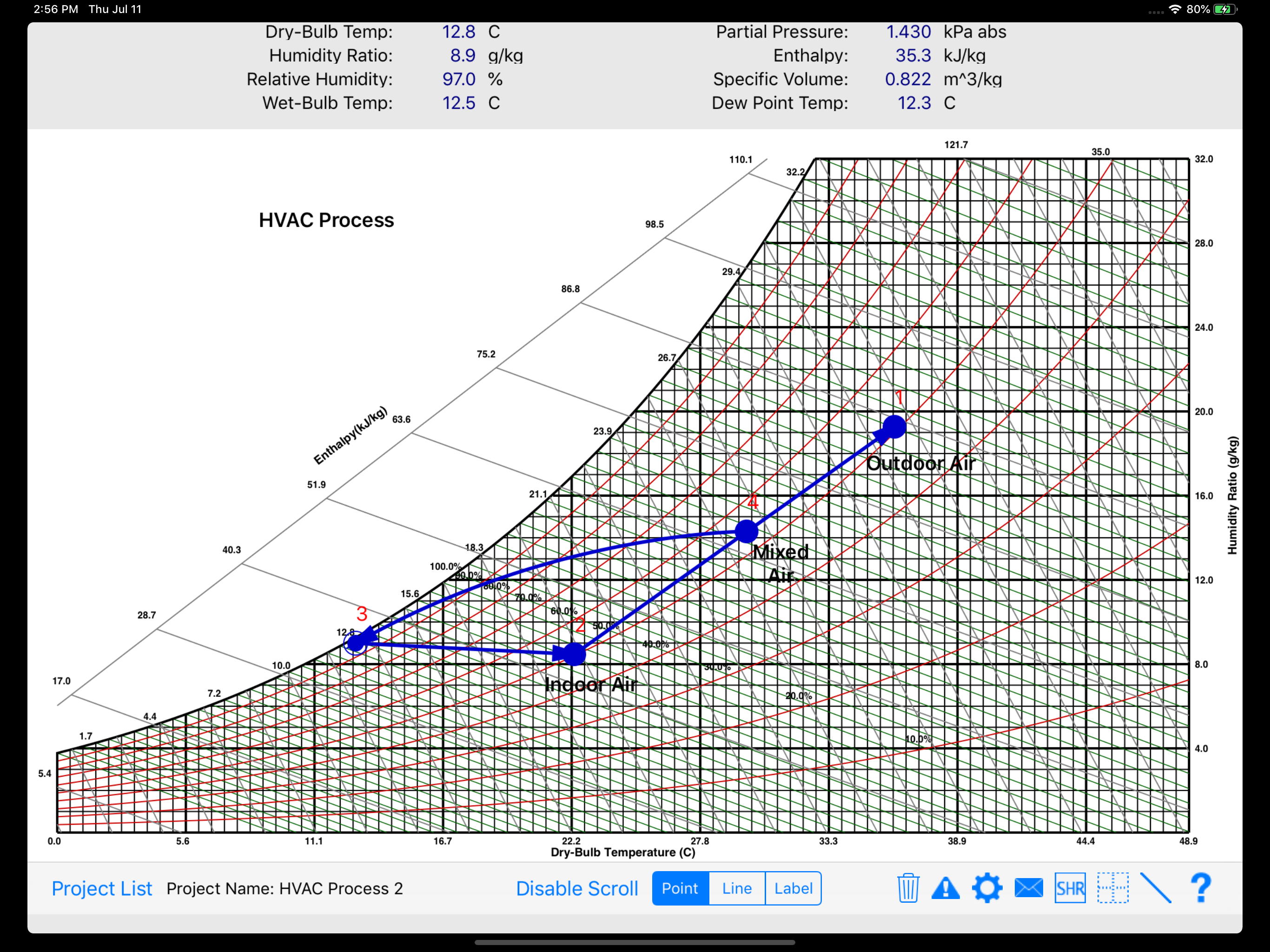Tap the Mixed Air label
The width and height of the screenshot is (1270, 952).
780,563
